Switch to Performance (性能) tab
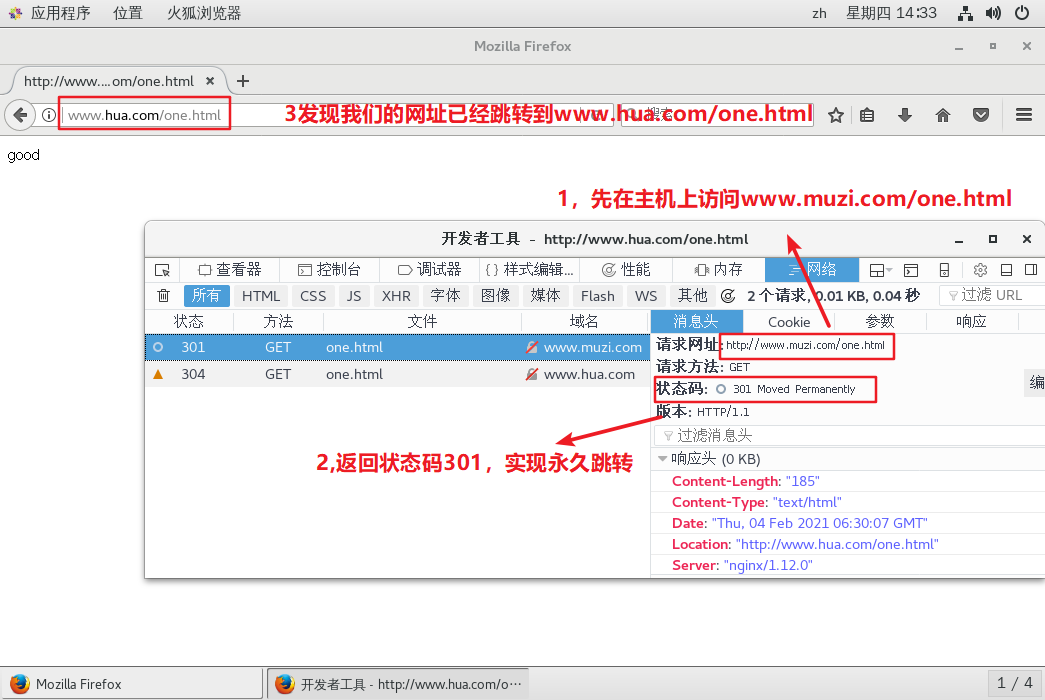The height and width of the screenshot is (700, 1045). coord(626,269)
